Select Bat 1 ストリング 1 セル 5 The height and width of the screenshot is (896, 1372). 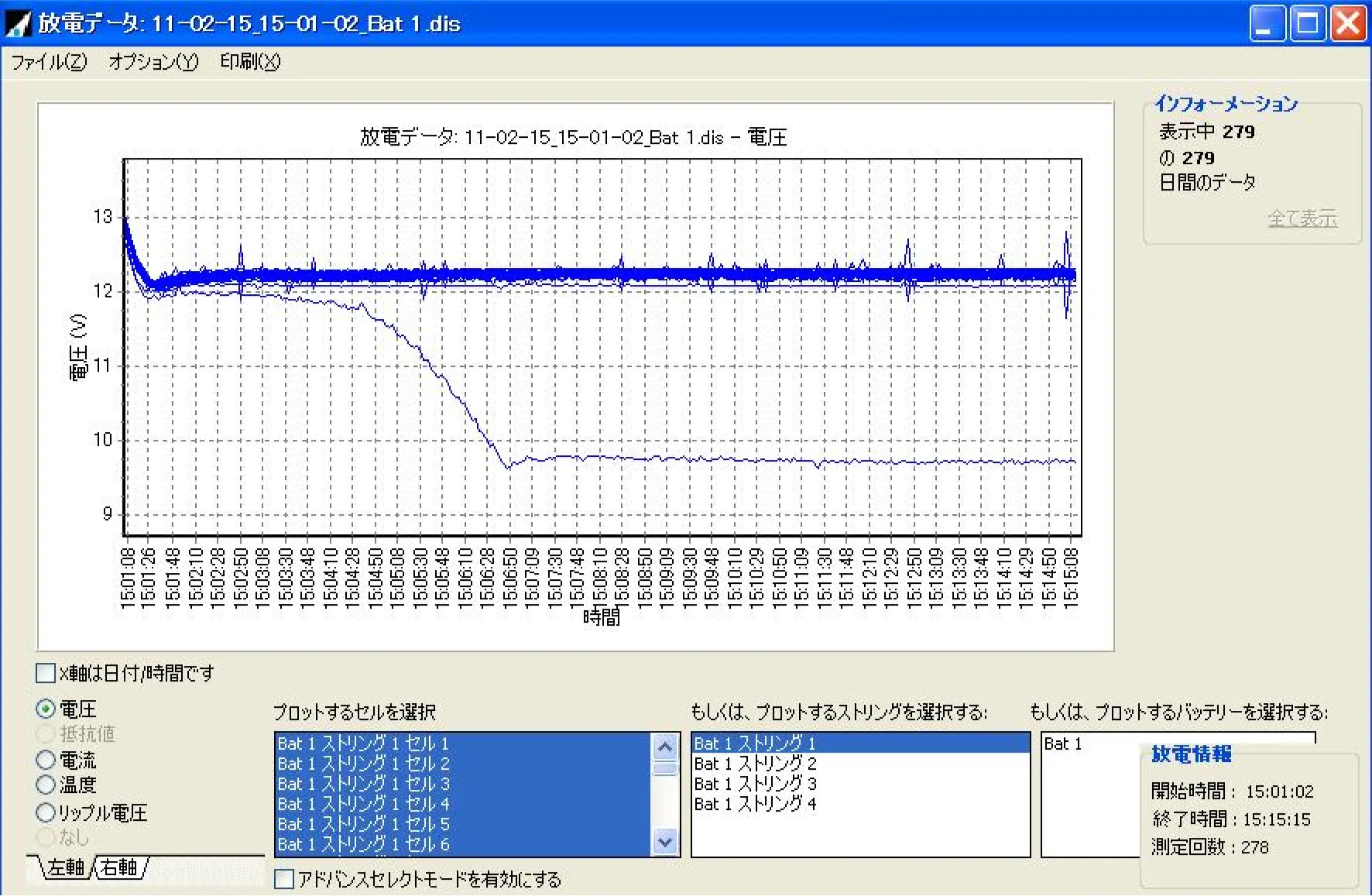coord(464,824)
